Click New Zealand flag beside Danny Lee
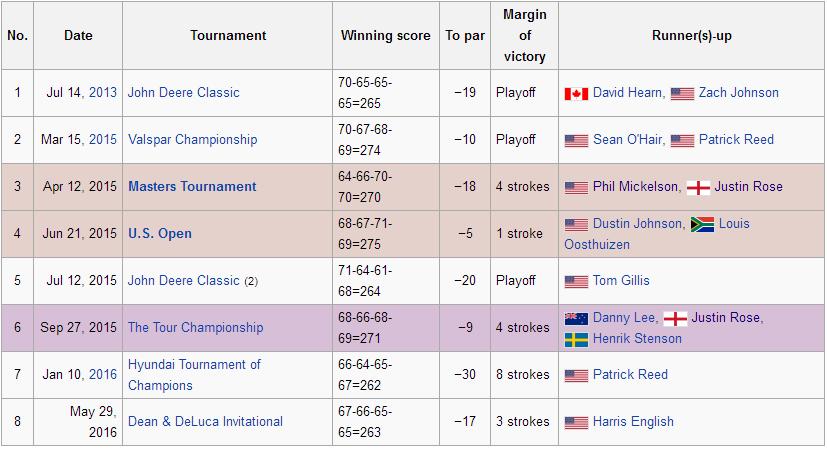Screen dimensions: 827x450 click(x=576, y=318)
